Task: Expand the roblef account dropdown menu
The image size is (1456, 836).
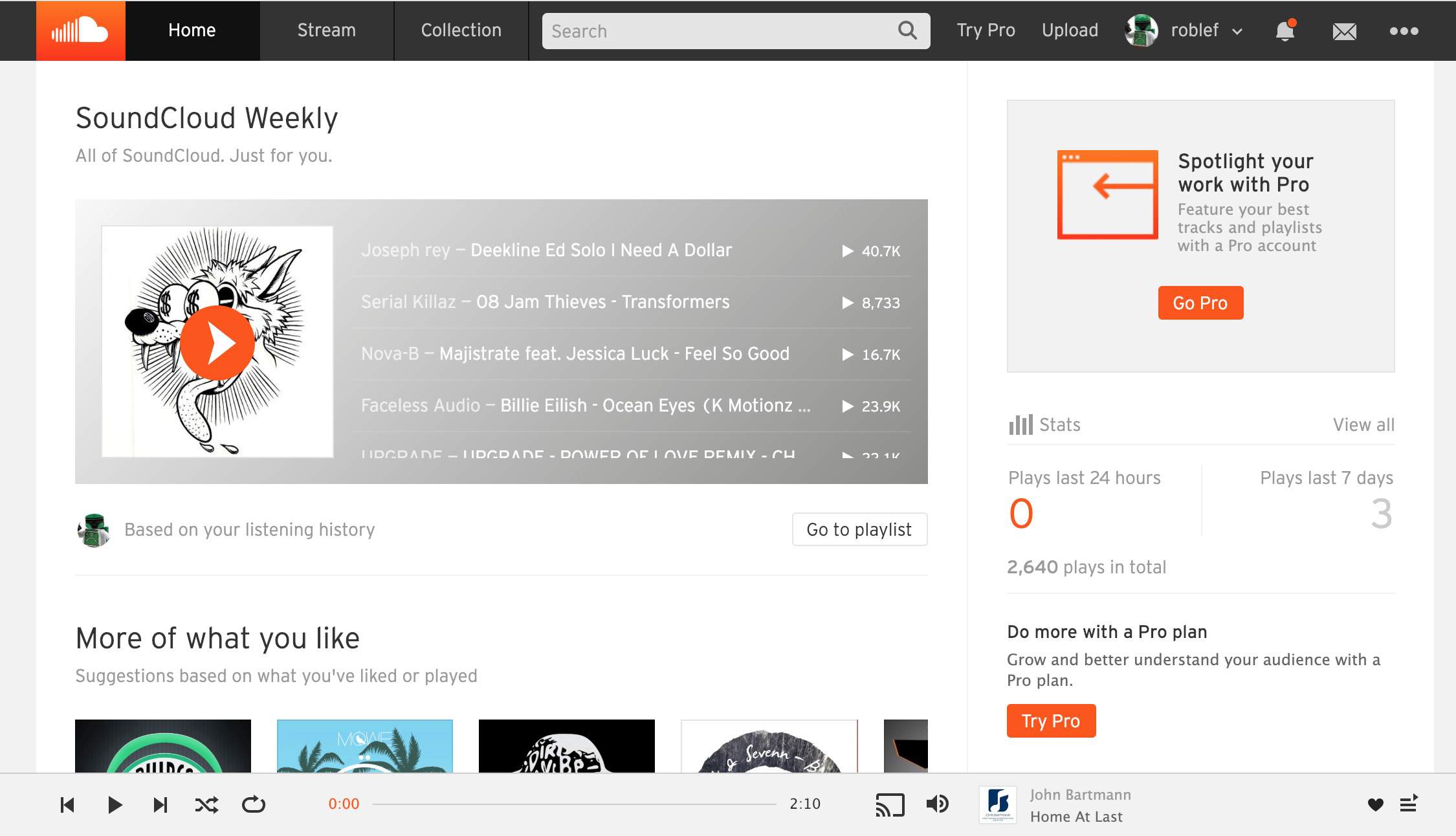Action: (x=1236, y=31)
